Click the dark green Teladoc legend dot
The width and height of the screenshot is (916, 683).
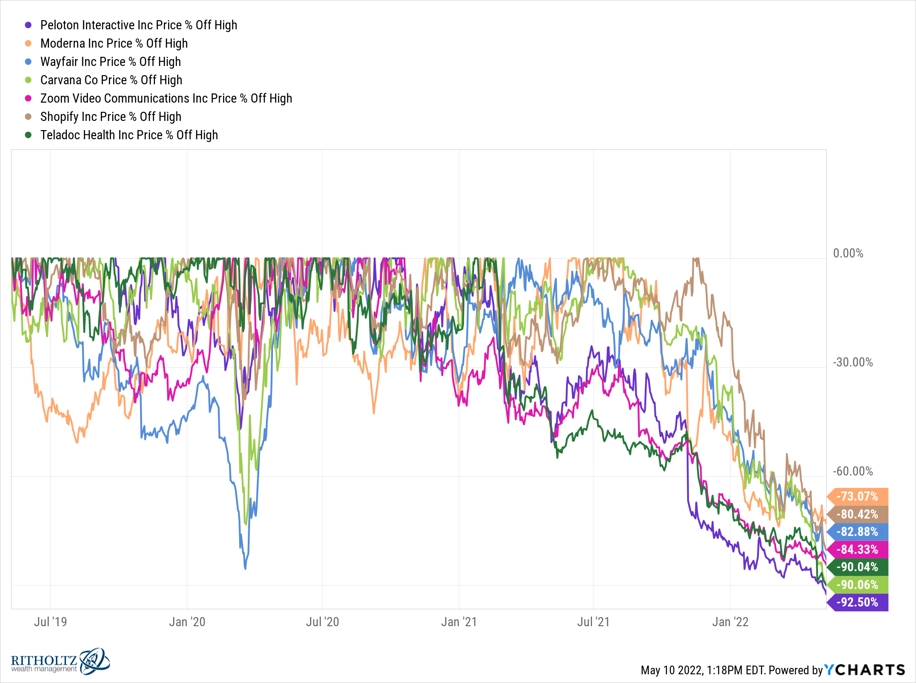pos(28,135)
